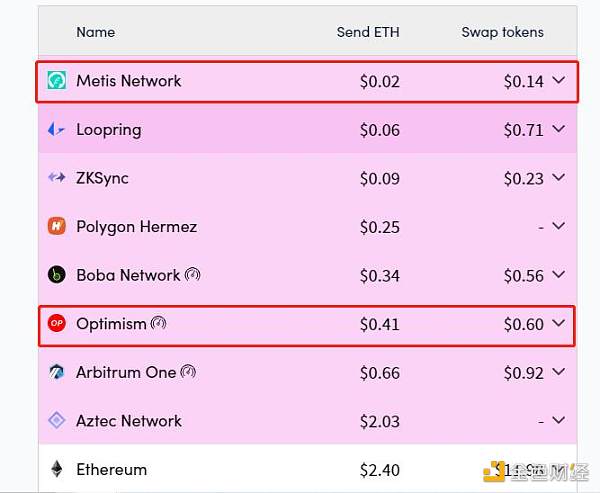Expand the ZKSync row chevron

click(559, 178)
